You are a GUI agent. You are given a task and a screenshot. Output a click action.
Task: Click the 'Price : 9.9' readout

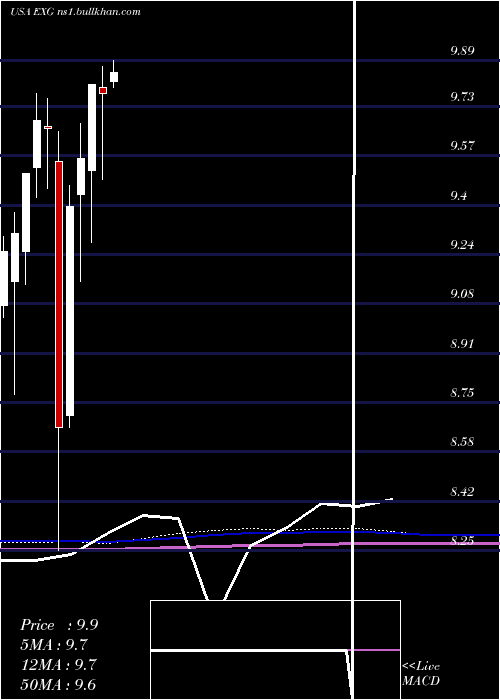pyautogui.click(x=59, y=625)
